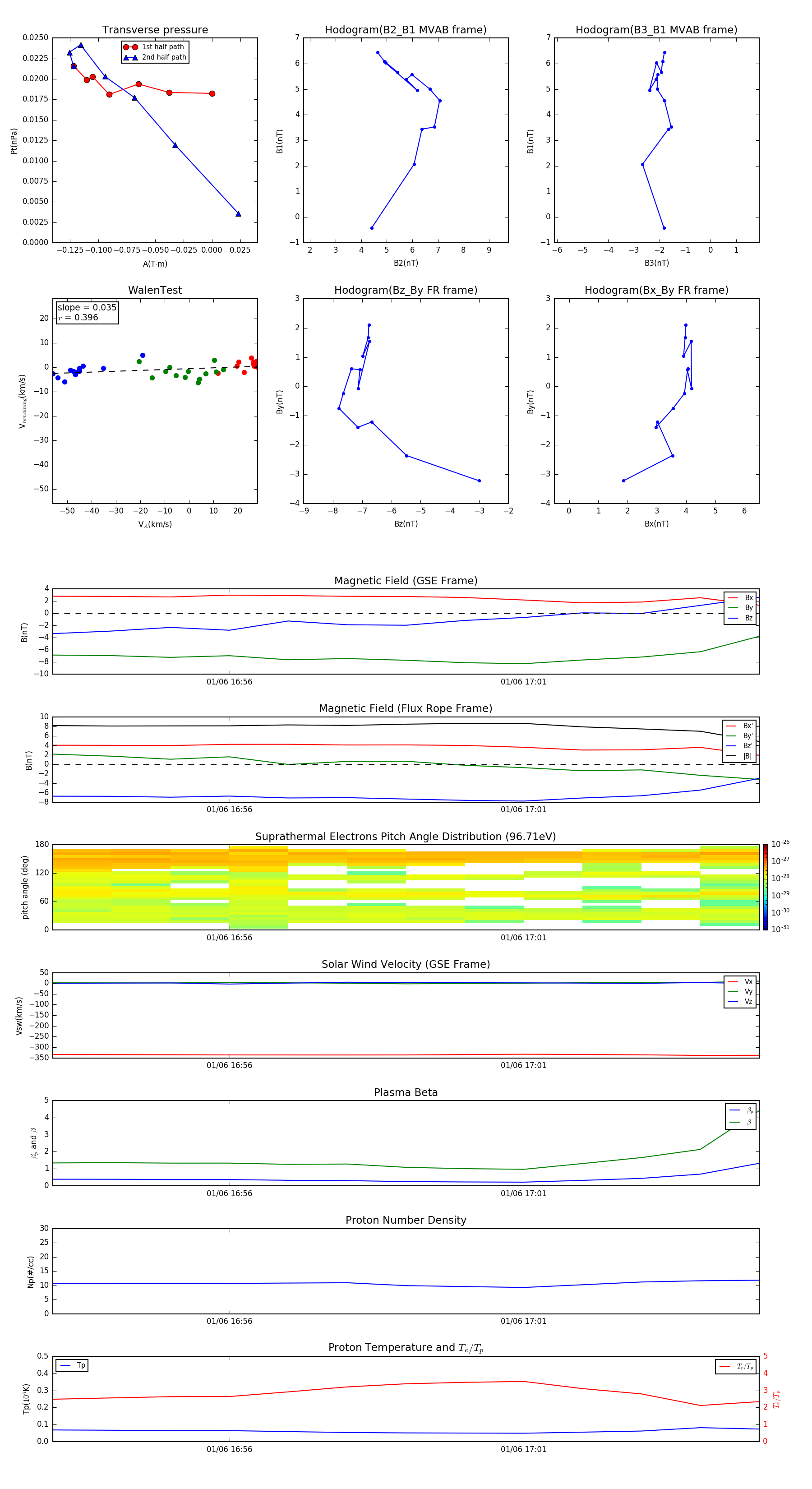Screen dimensions: 812x1489
Task: Click the 'Bz(nT)' x-axis label
Action: pos(406,524)
